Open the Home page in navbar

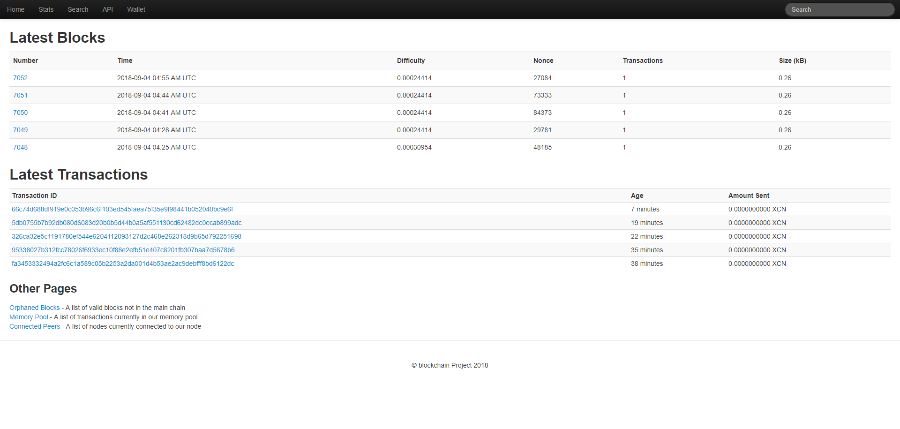click(x=15, y=9)
